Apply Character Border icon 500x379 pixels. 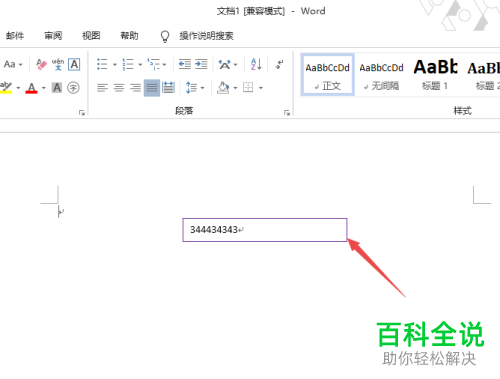tap(74, 64)
